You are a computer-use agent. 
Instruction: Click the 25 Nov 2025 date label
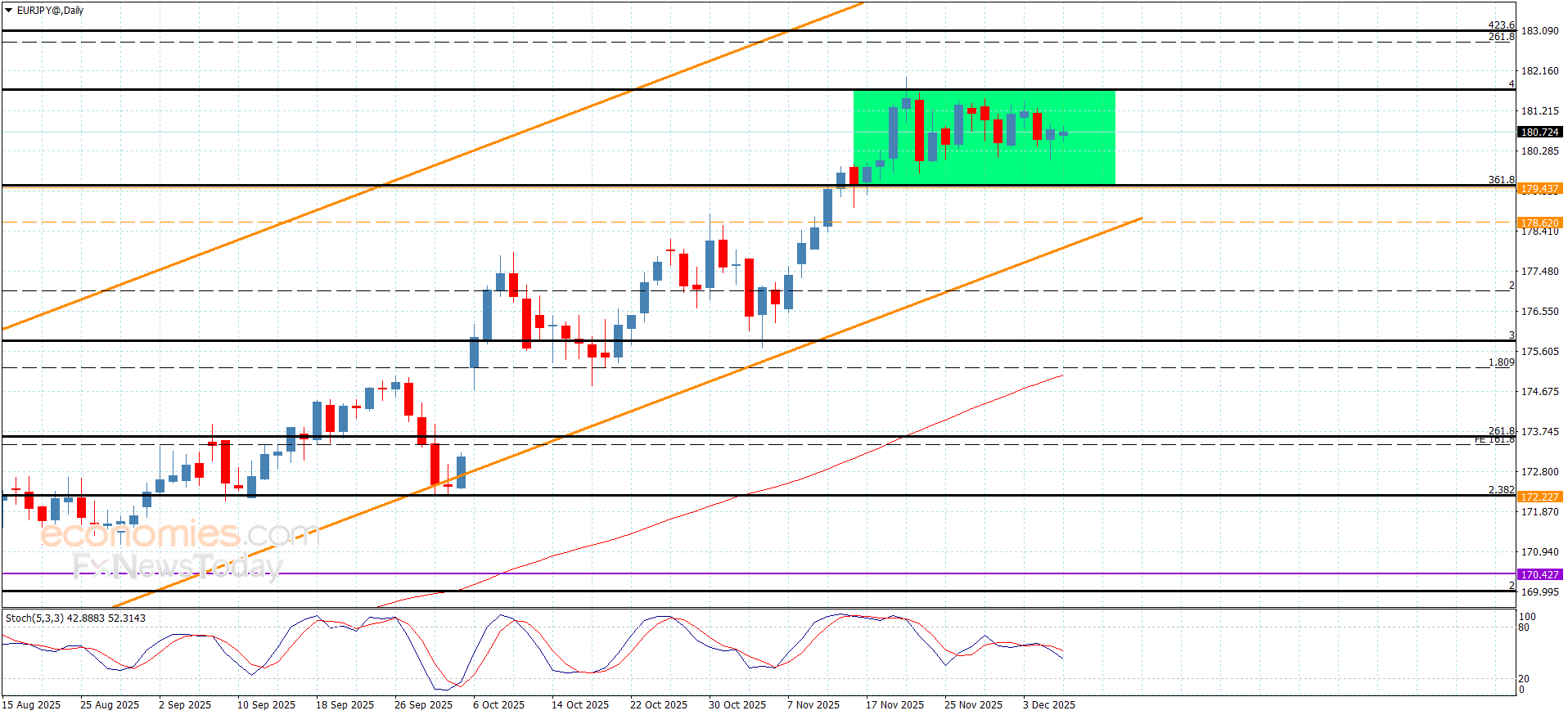point(973,705)
